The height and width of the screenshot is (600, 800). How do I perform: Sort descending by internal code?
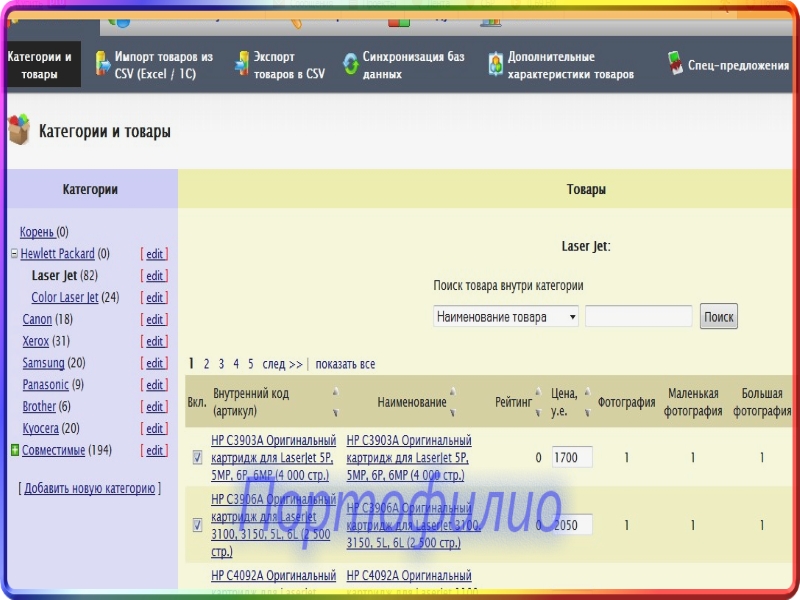pyautogui.click(x=335, y=412)
